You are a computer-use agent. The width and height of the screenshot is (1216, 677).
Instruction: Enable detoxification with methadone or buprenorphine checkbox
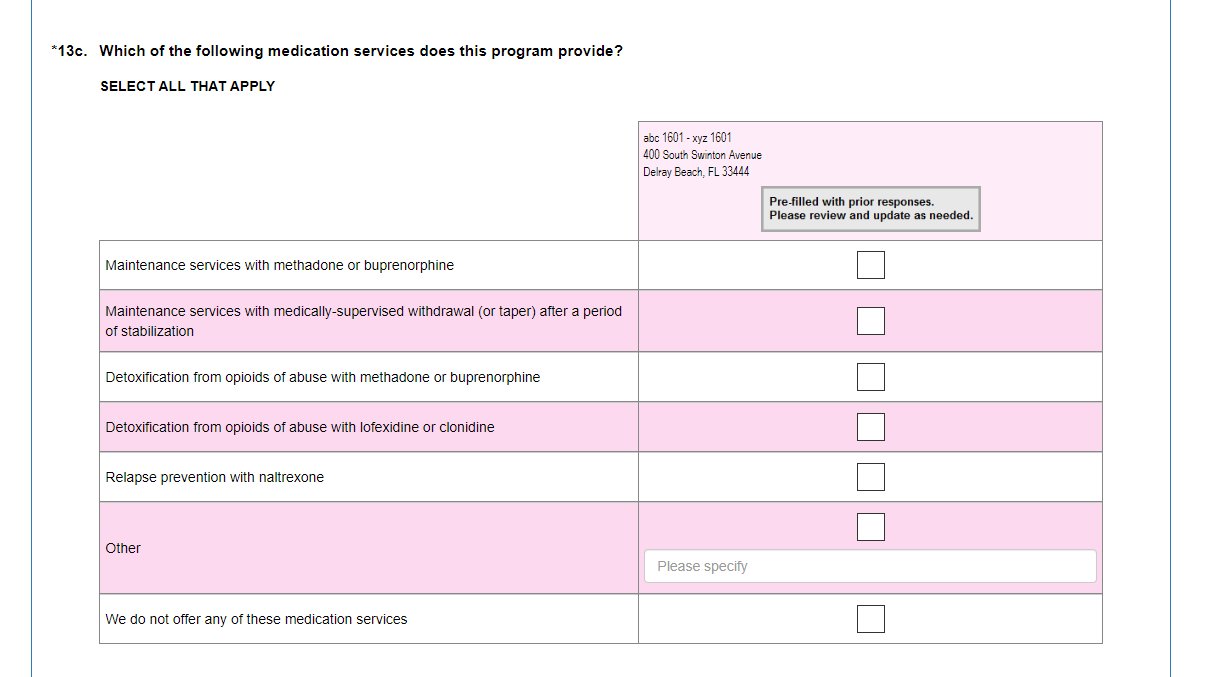870,377
